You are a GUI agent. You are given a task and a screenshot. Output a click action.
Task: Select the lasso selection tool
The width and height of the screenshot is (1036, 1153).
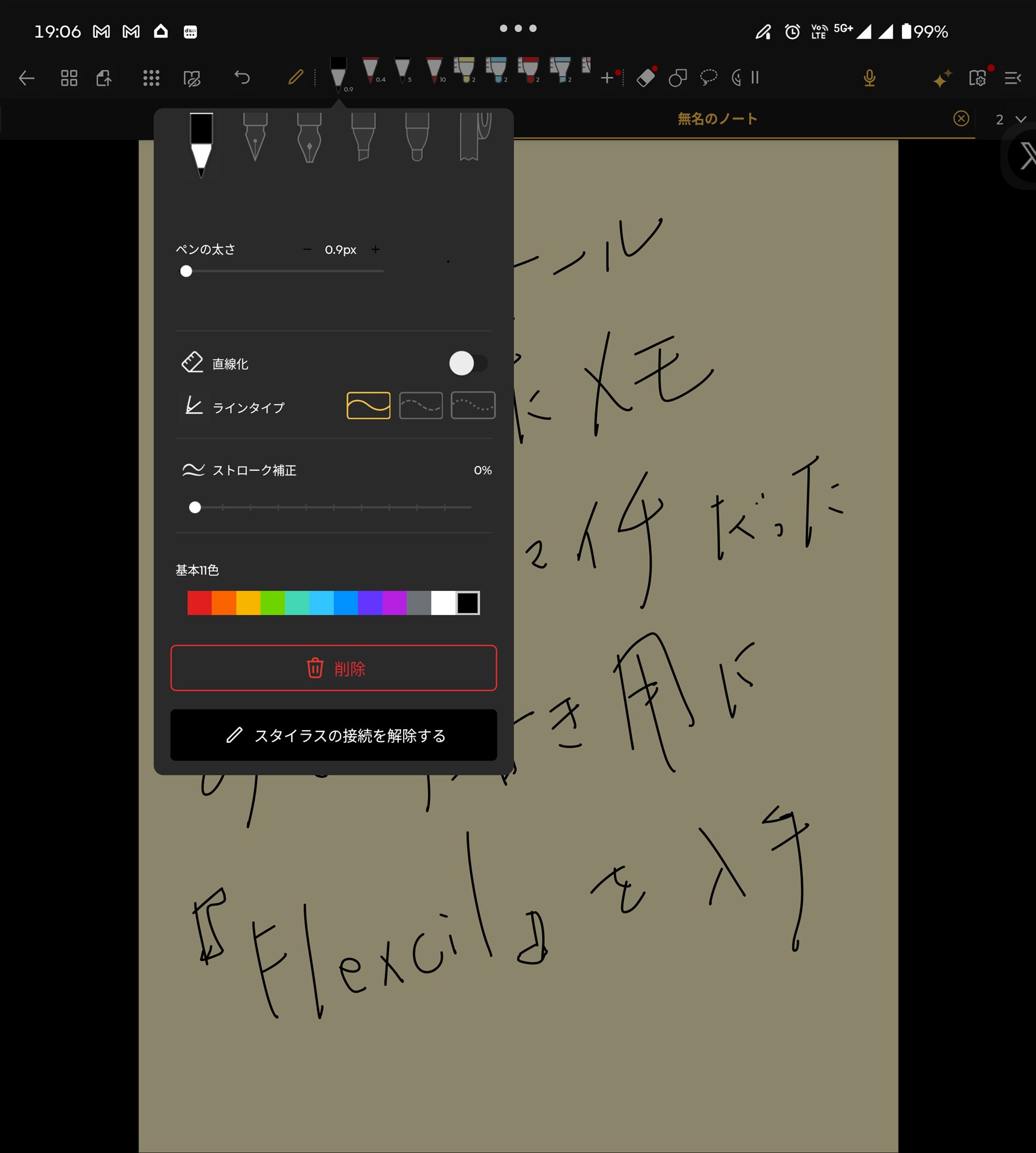coord(709,77)
